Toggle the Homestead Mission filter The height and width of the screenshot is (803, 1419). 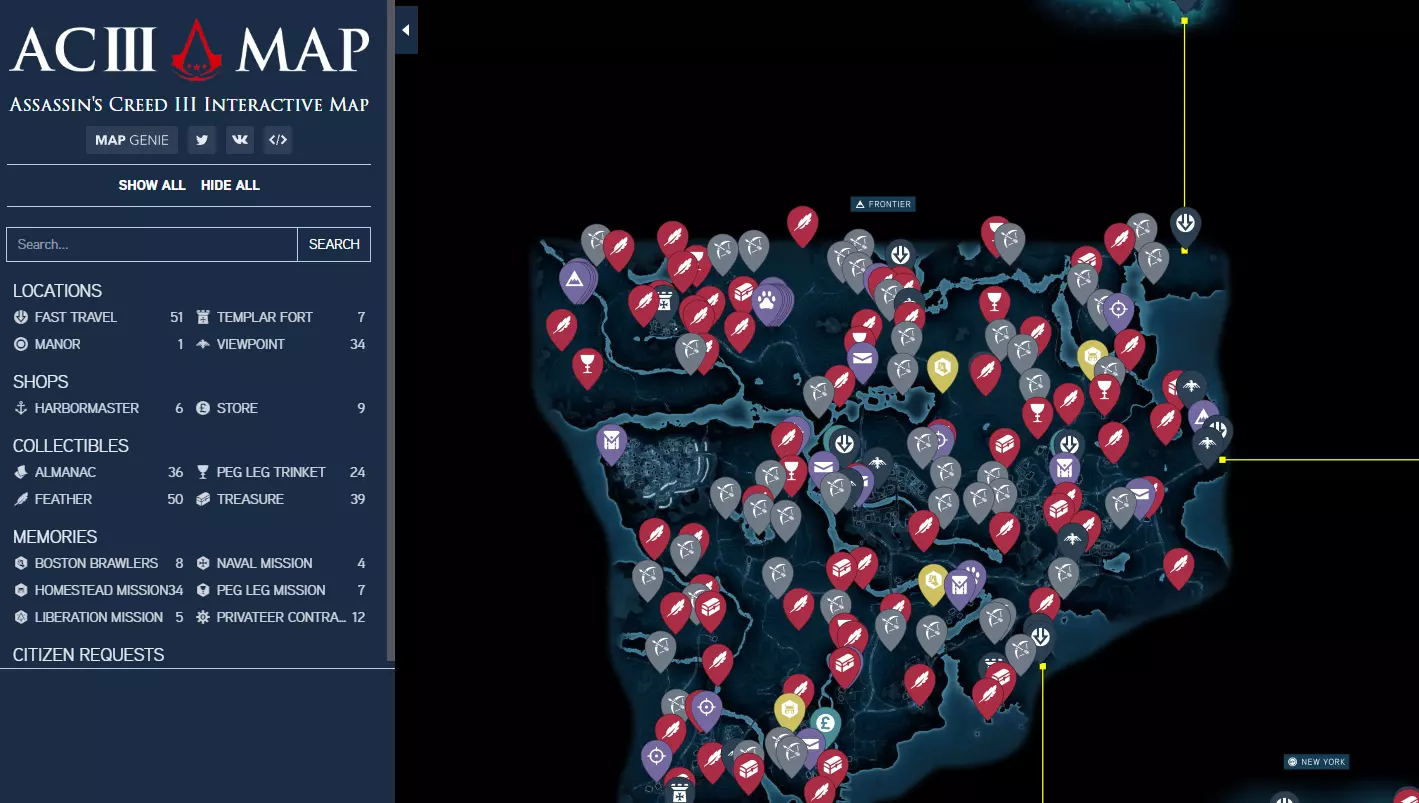[99, 590]
